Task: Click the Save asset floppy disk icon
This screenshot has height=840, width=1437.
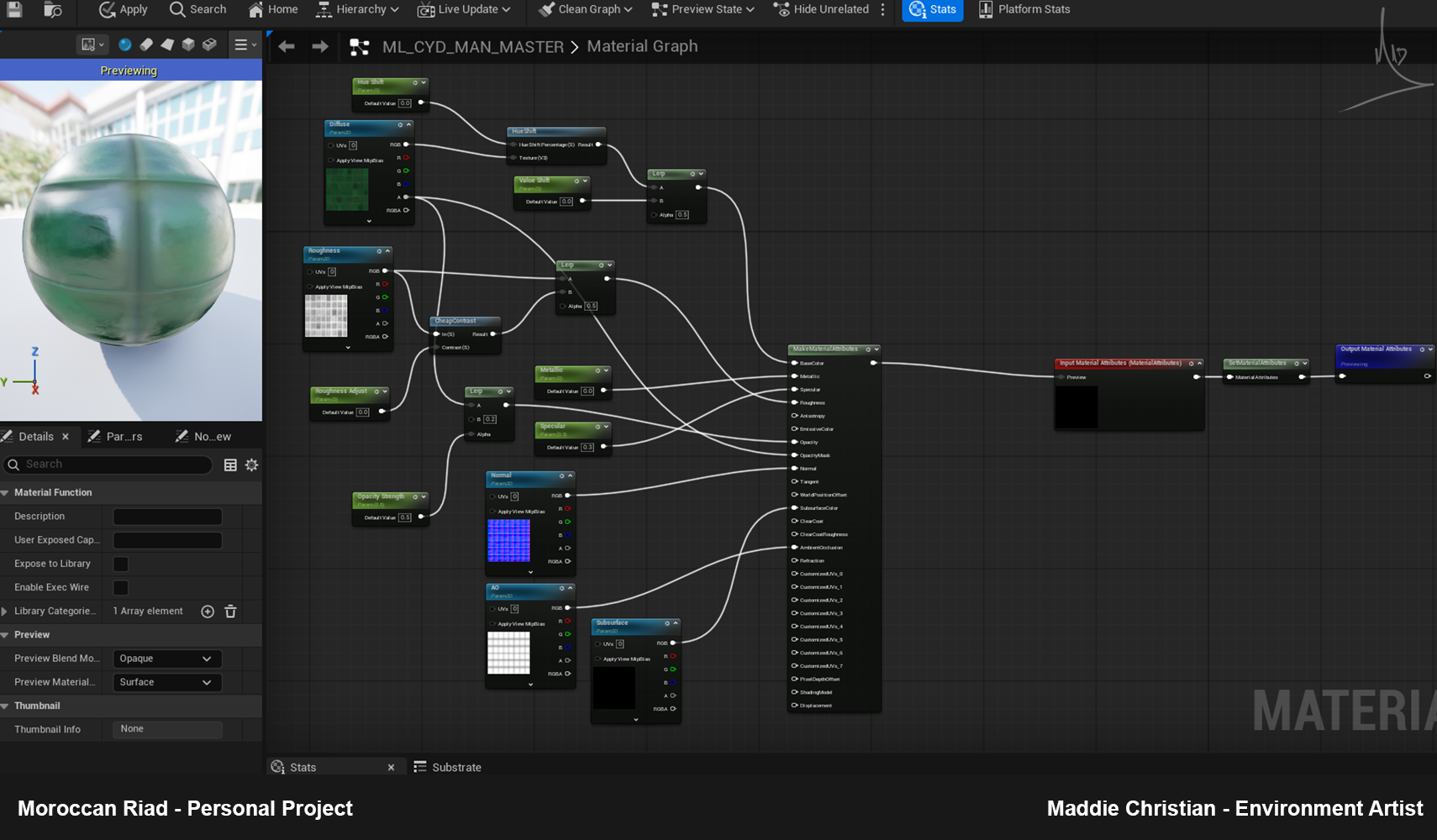Action: click(14, 9)
